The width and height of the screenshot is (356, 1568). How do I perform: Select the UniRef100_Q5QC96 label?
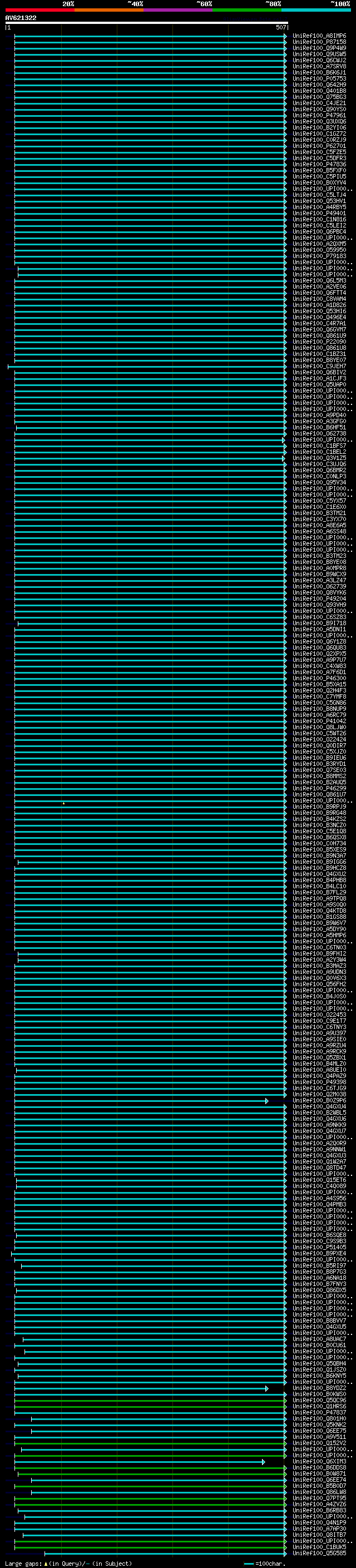(319, 1400)
